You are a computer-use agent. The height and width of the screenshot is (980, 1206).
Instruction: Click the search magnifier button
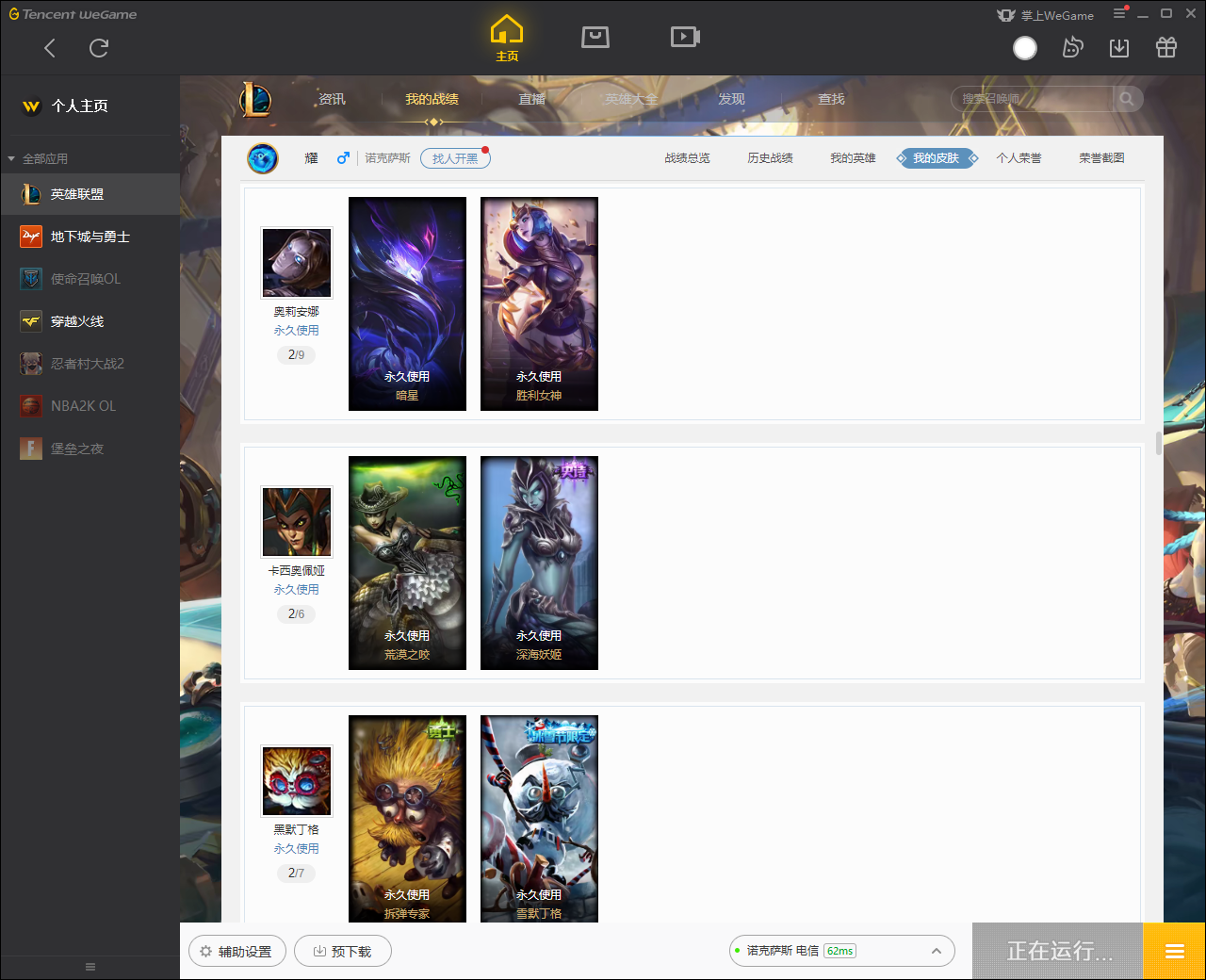click(1127, 99)
